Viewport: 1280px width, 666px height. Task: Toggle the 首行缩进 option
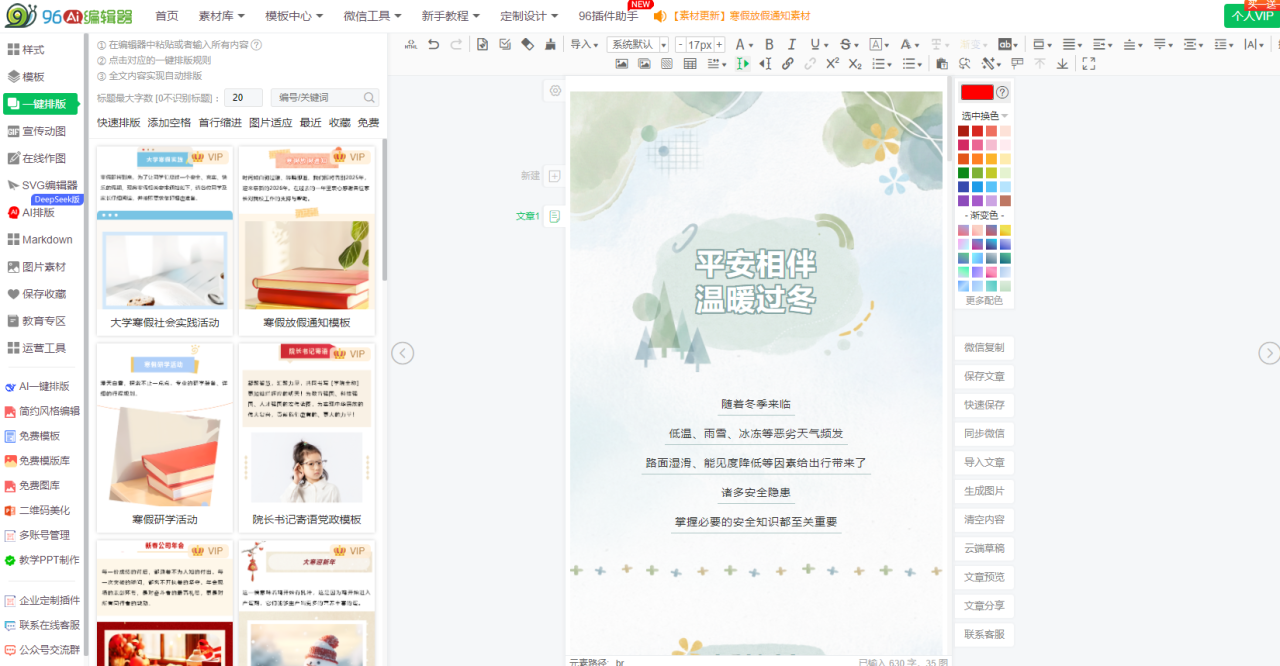[x=220, y=123]
